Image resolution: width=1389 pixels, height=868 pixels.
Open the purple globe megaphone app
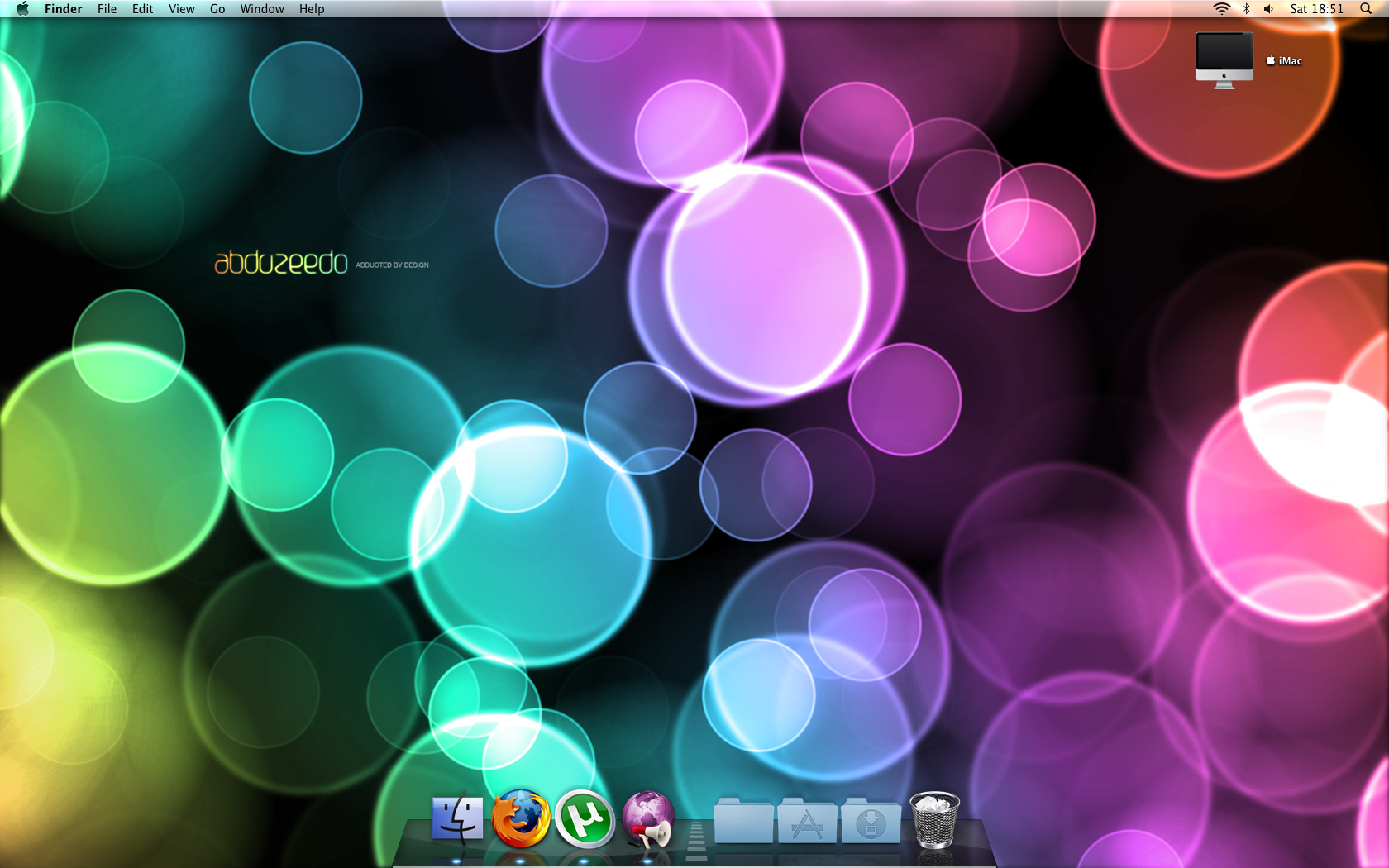648,819
